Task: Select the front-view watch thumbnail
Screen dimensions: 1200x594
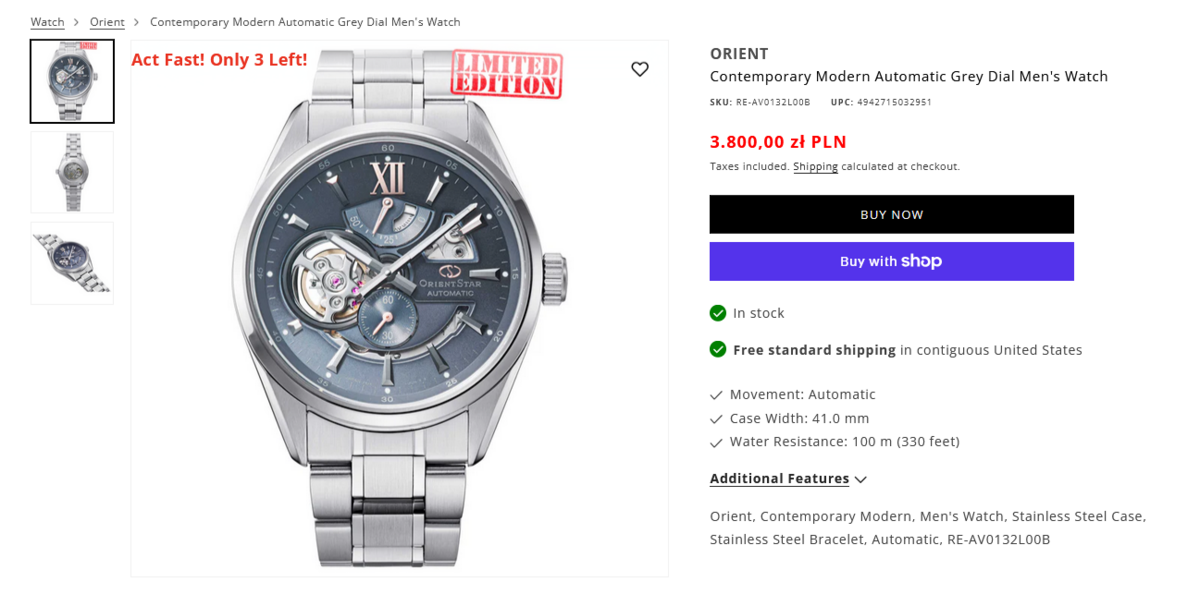Action: (x=72, y=81)
